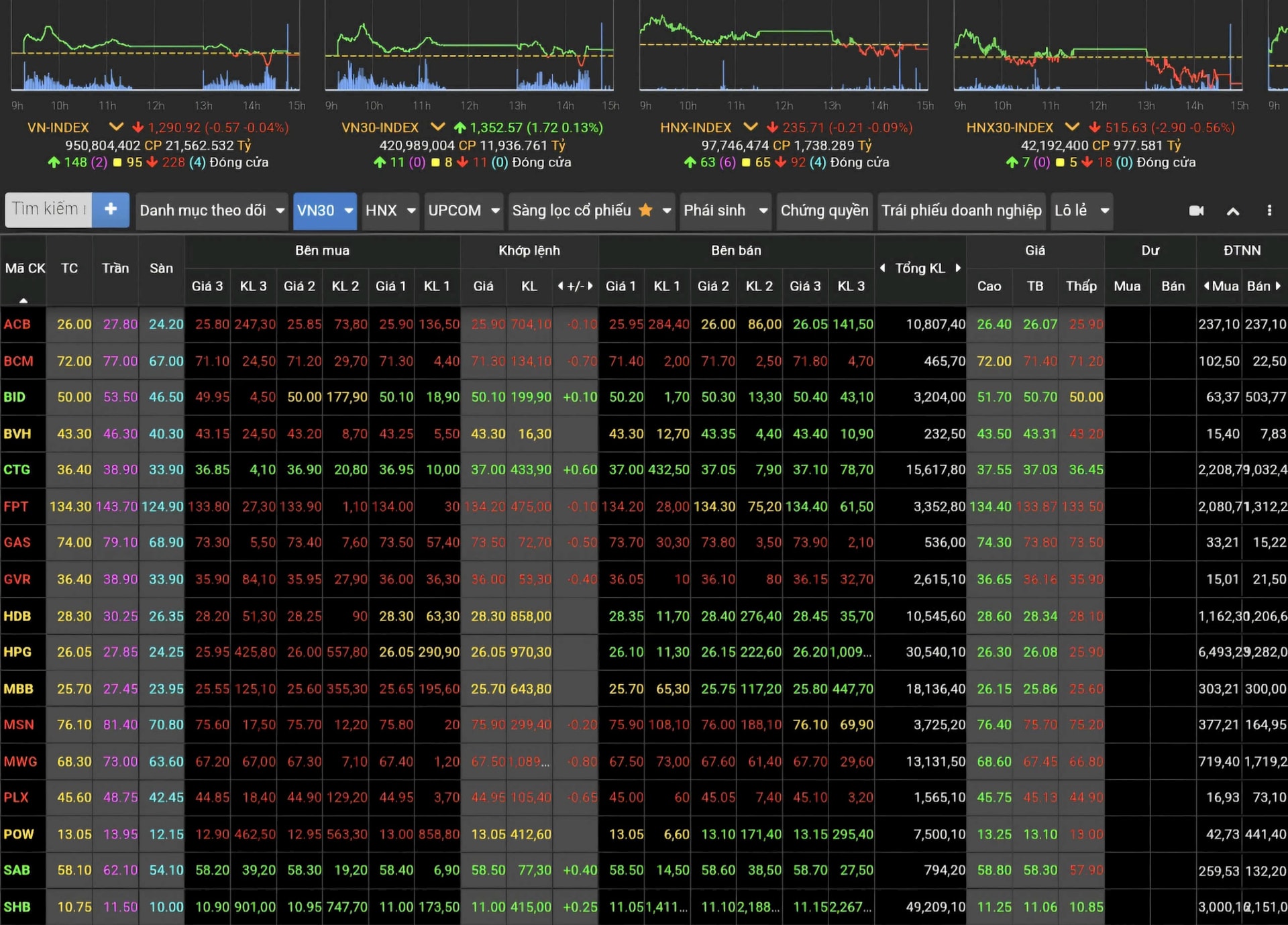Click FPT matched price 134.20

click(484, 506)
